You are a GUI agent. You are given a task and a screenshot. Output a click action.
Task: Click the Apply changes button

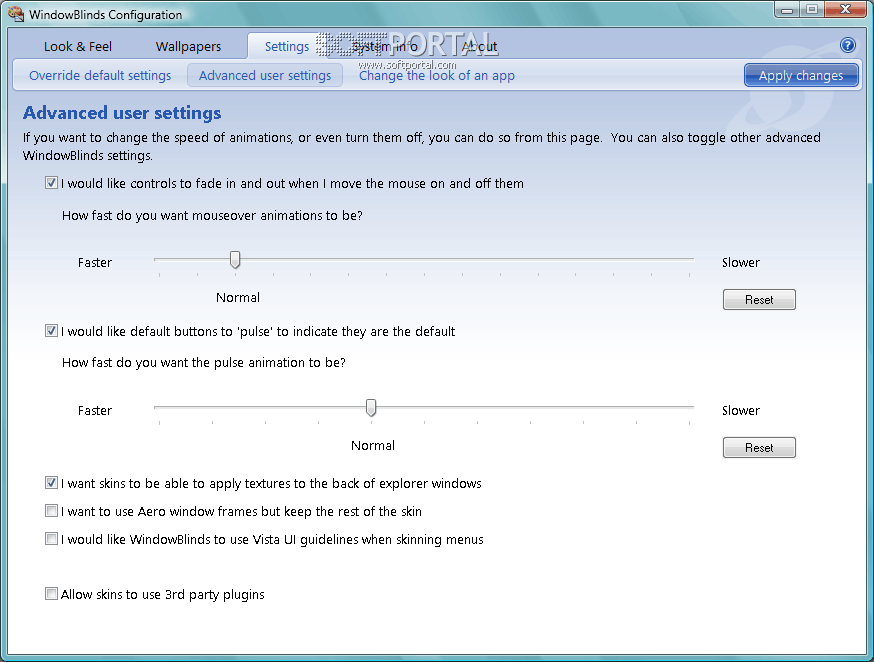pos(800,75)
